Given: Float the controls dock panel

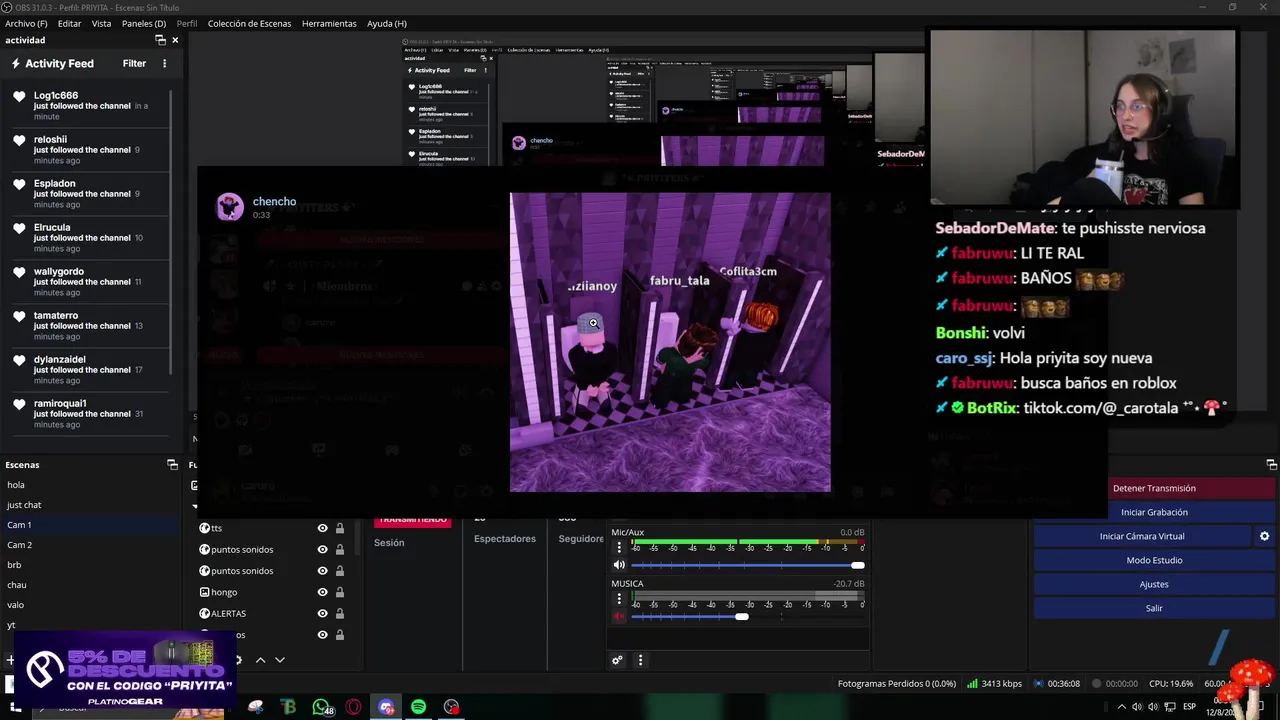Looking at the screenshot, I should (x=1271, y=465).
